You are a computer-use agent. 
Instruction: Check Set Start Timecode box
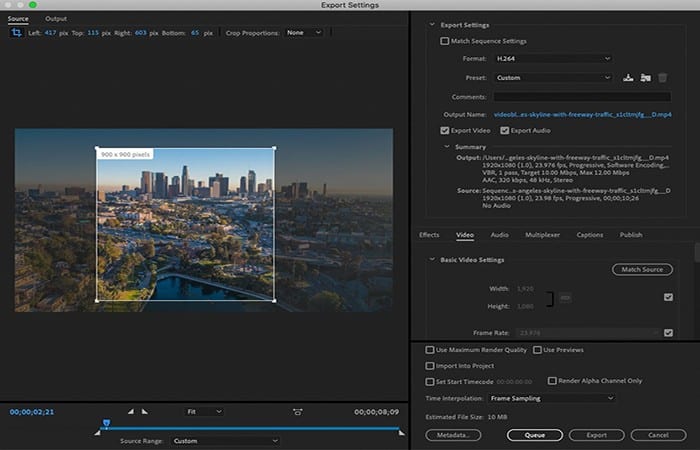[429, 382]
